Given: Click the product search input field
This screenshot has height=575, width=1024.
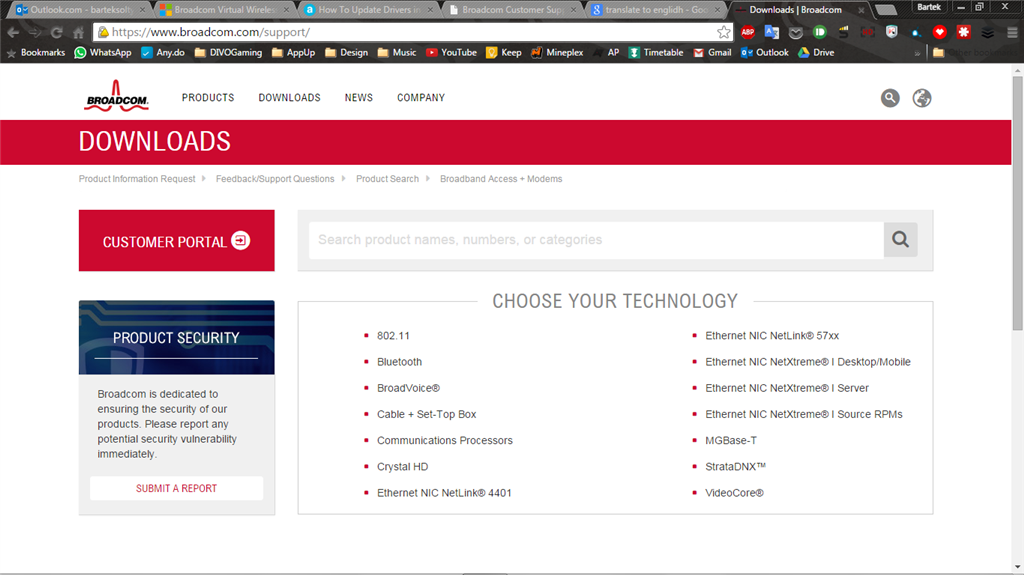Looking at the screenshot, I should [x=596, y=240].
